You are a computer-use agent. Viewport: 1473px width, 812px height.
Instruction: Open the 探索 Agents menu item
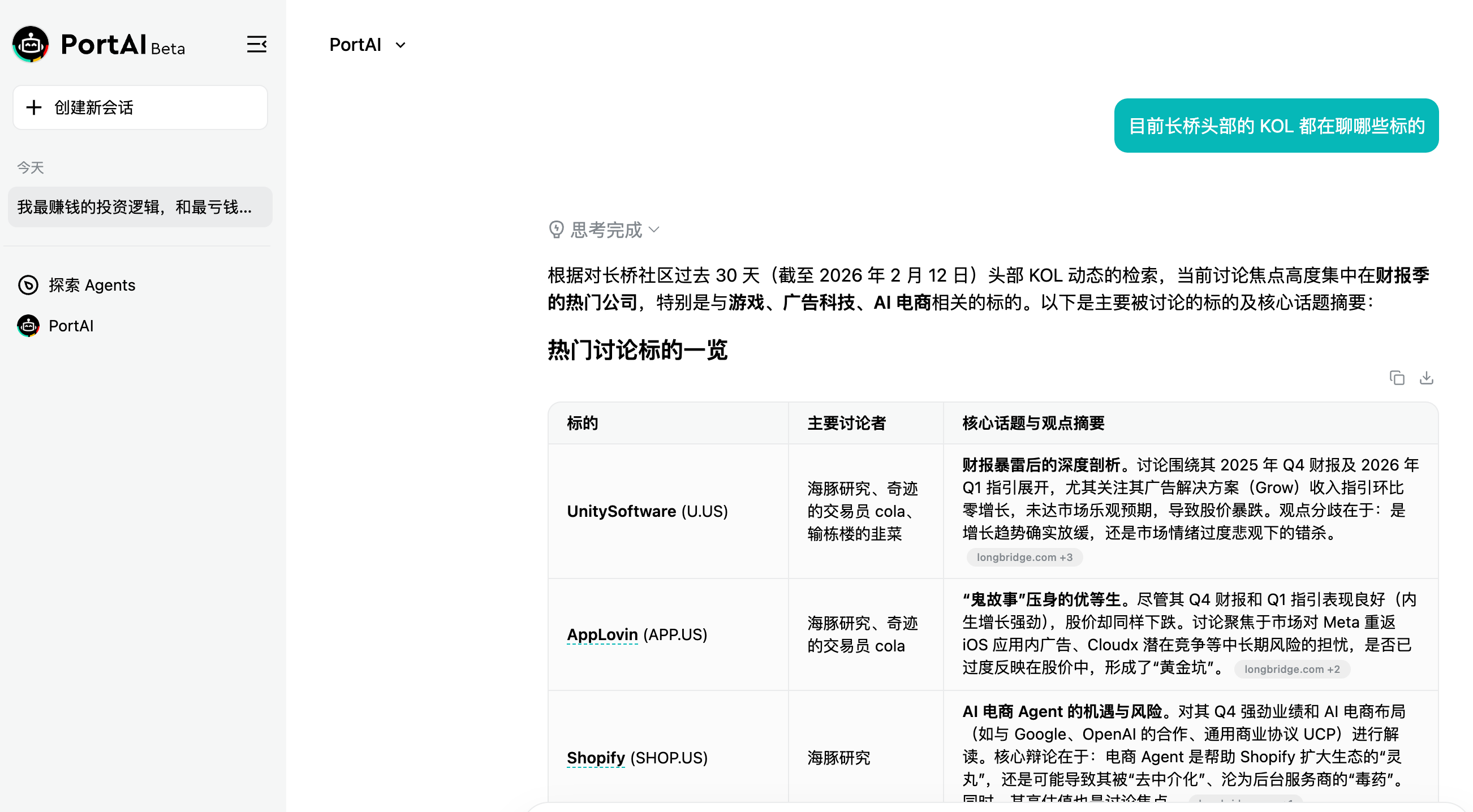click(92, 284)
